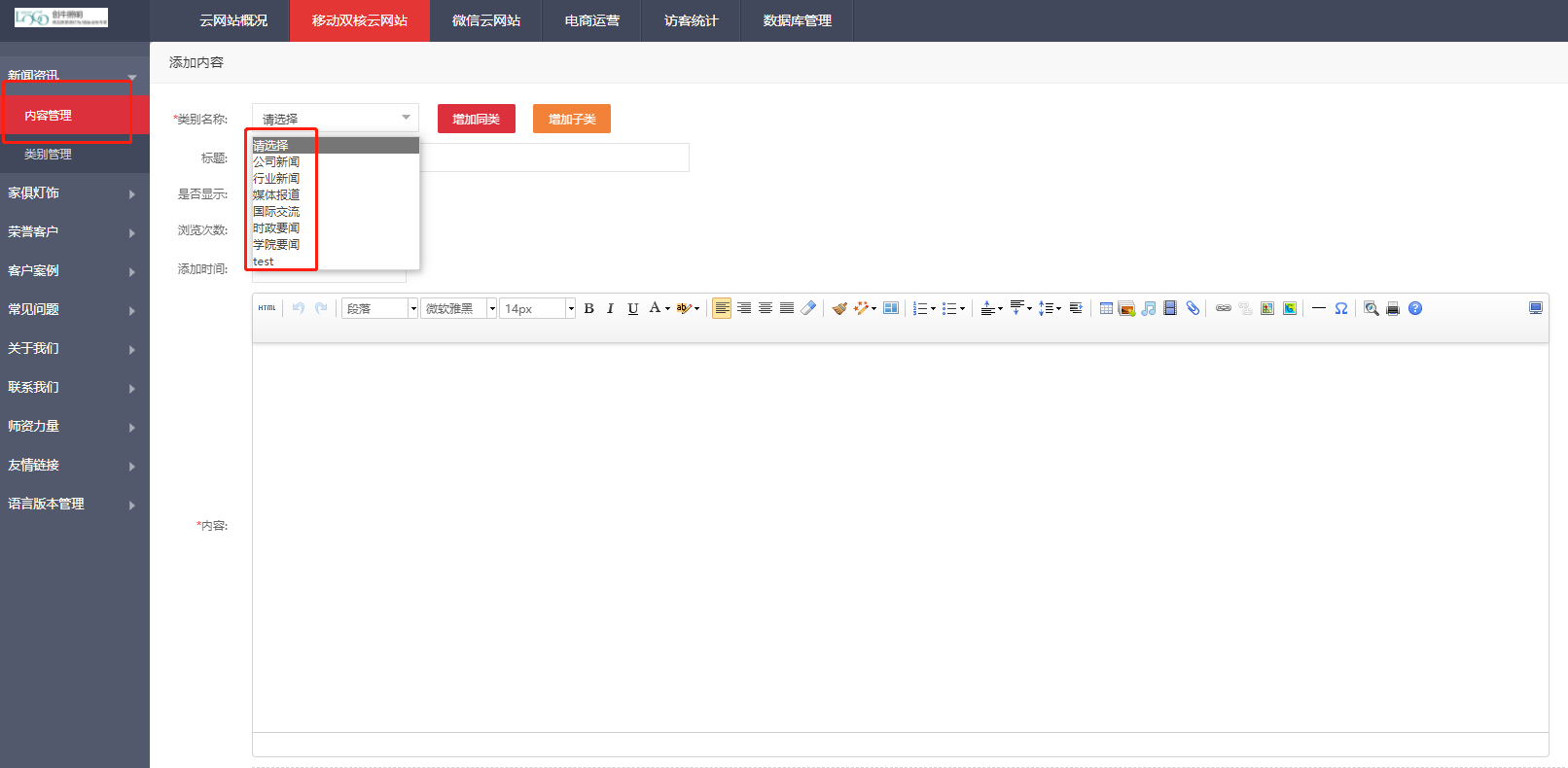The width and height of the screenshot is (1568, 768).
Task: Open paragraph format dropdown 段落
Action: [x=379, y=308]
